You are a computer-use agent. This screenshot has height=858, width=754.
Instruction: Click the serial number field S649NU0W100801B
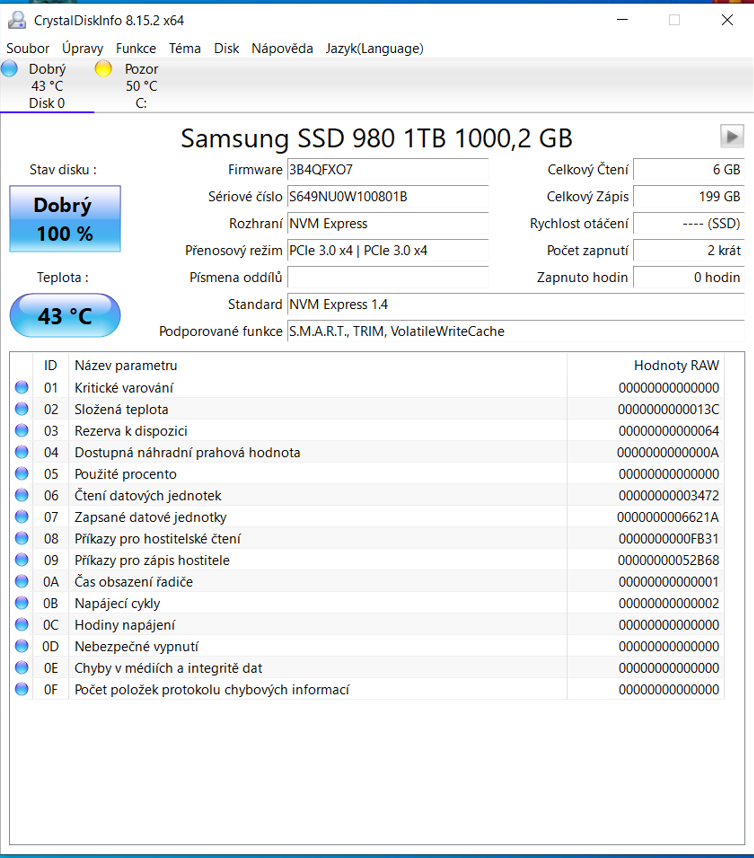(x=387, y=196)
